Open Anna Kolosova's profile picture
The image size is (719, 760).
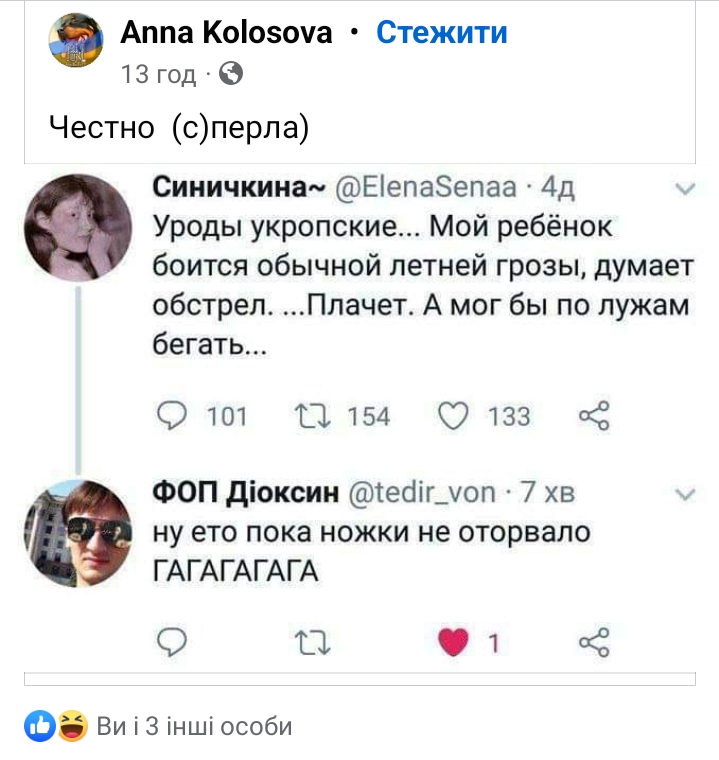pyautogui.click(x=75, y=44)
